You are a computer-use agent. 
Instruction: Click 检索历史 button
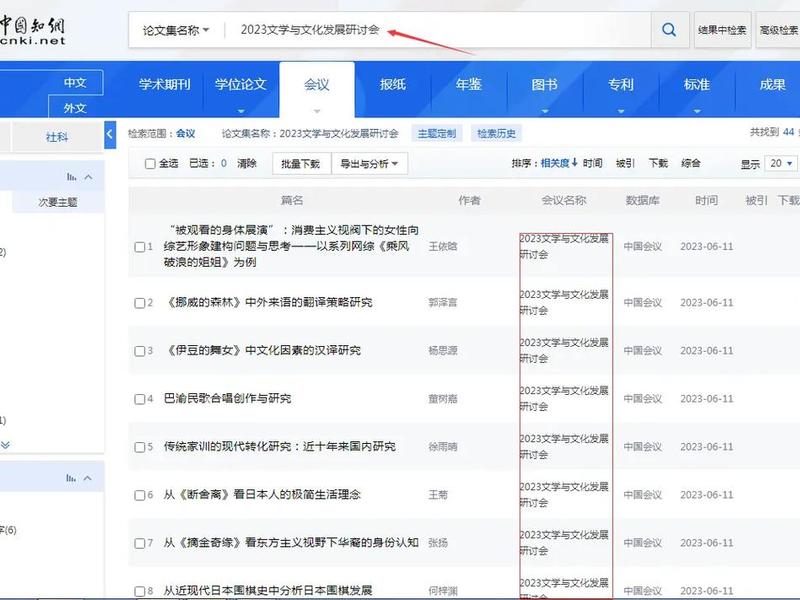(x=496, y=134)
